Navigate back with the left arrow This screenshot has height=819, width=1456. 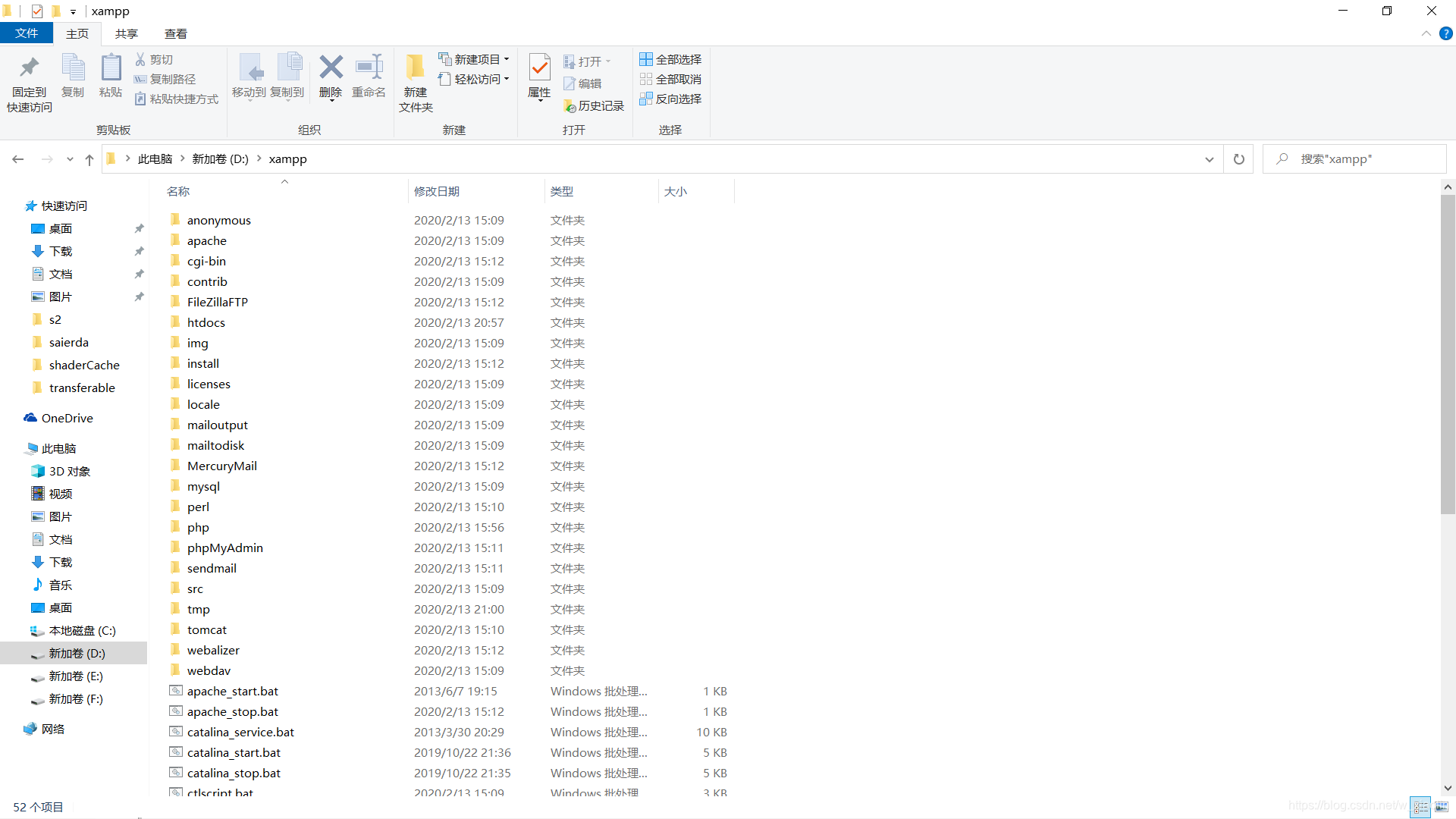pyautogui.click(x=18, y=159)
